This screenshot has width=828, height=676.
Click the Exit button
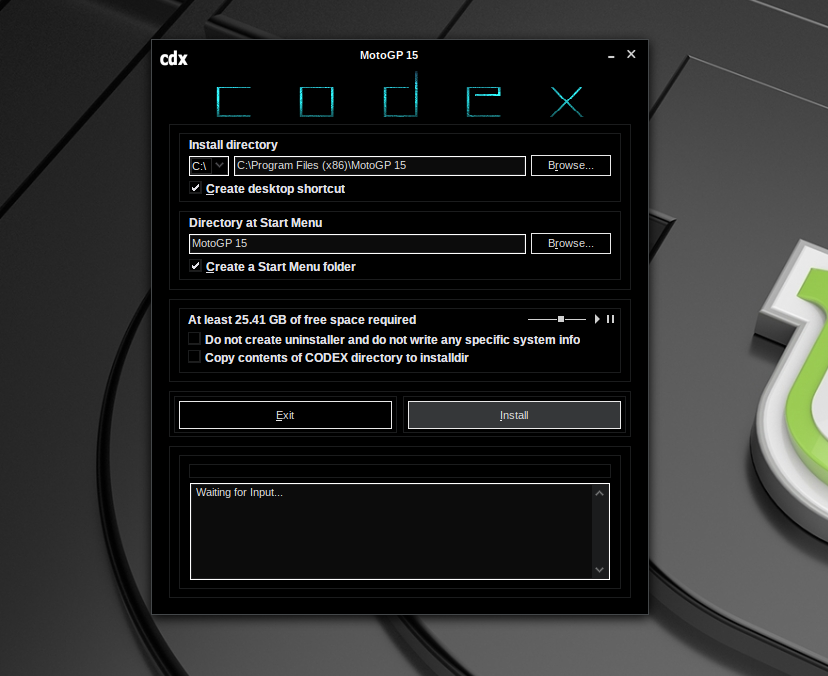click(x=285, y=415)
